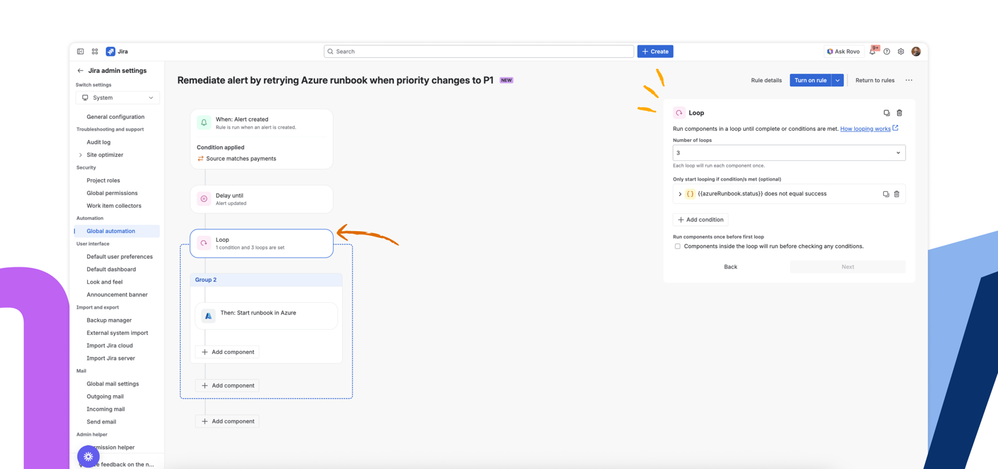This screenshot has height=469, width=998.
Task: Click the smart value braces icon
Action: pyautogui.click(x=691, y=194)
